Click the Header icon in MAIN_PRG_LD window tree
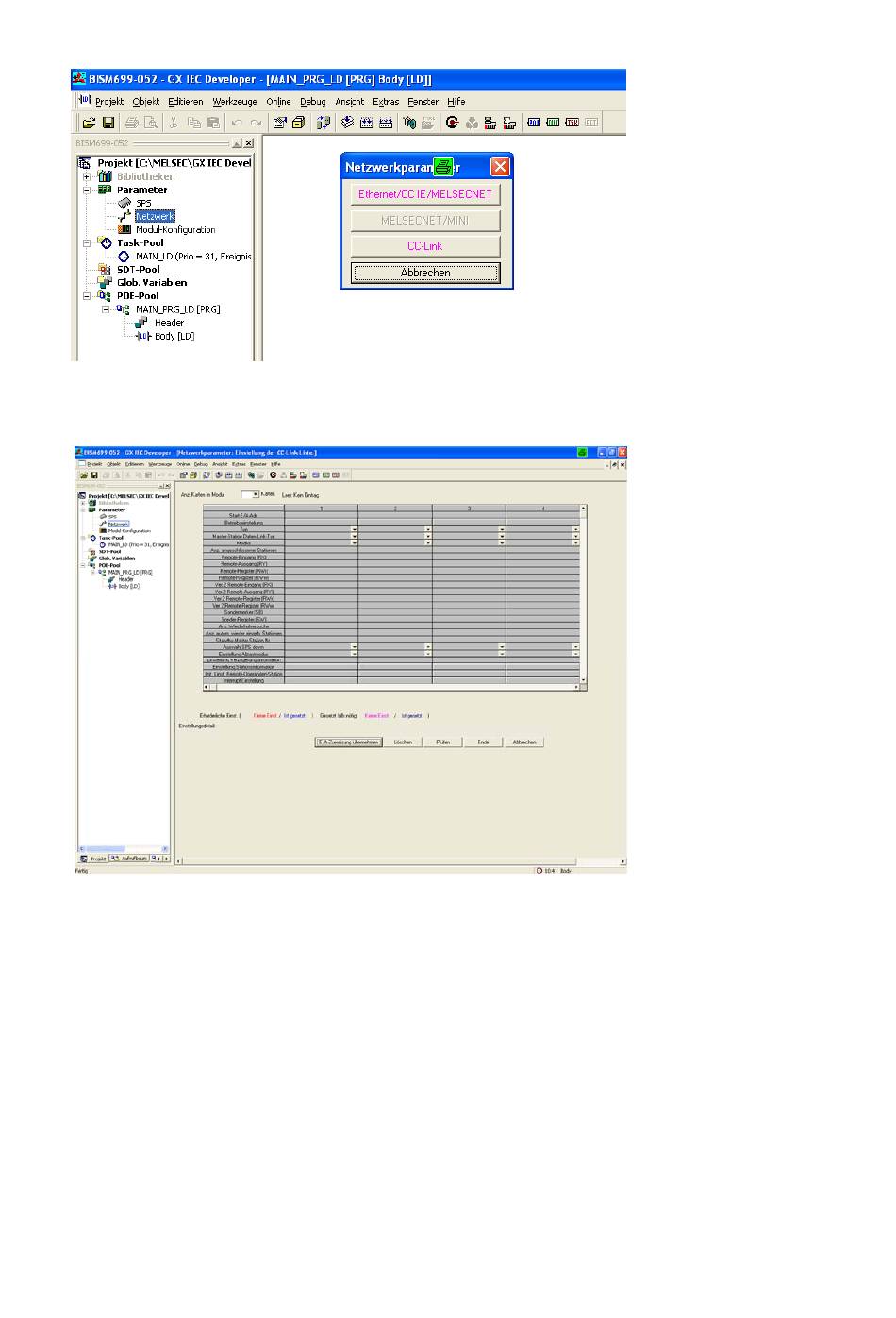Screen dimensions: 896x1318 [x=141, y=323]
